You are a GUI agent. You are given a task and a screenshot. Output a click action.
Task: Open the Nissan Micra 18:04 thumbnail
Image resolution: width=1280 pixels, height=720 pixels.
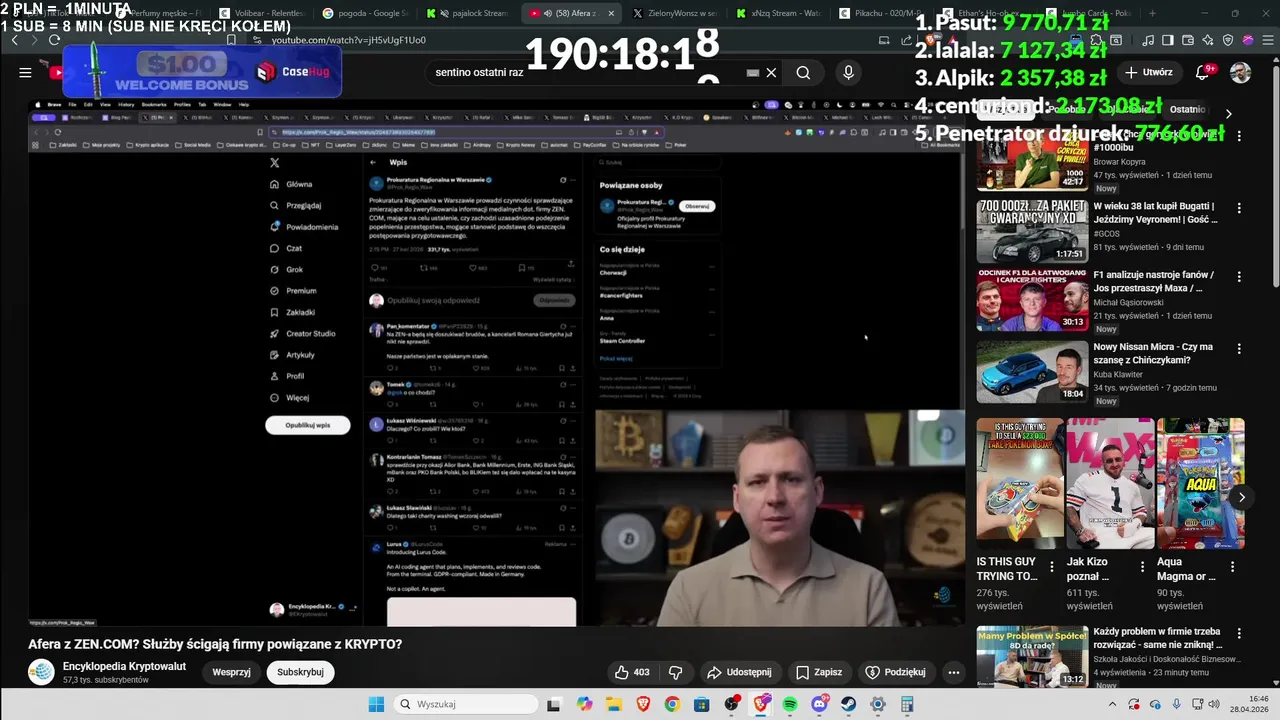(1032, 372)
